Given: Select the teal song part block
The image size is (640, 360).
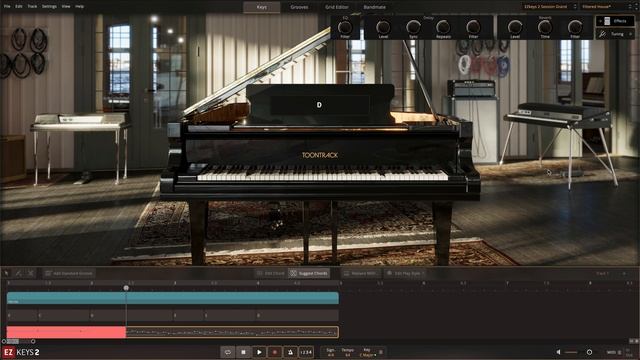Looking at the screenshot, I should click(173, 298).
